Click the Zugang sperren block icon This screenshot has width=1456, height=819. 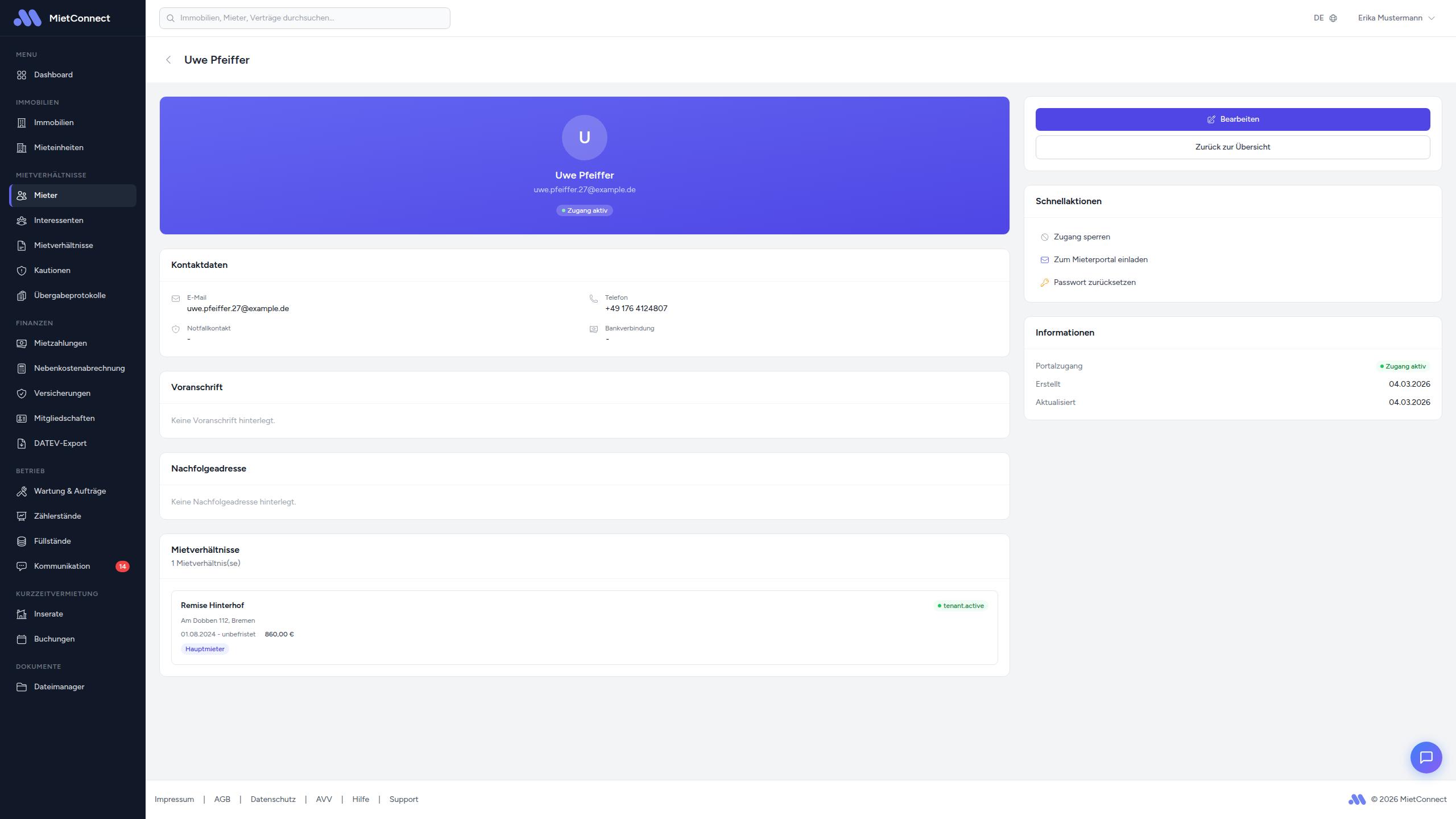[x=1044, y=237]
